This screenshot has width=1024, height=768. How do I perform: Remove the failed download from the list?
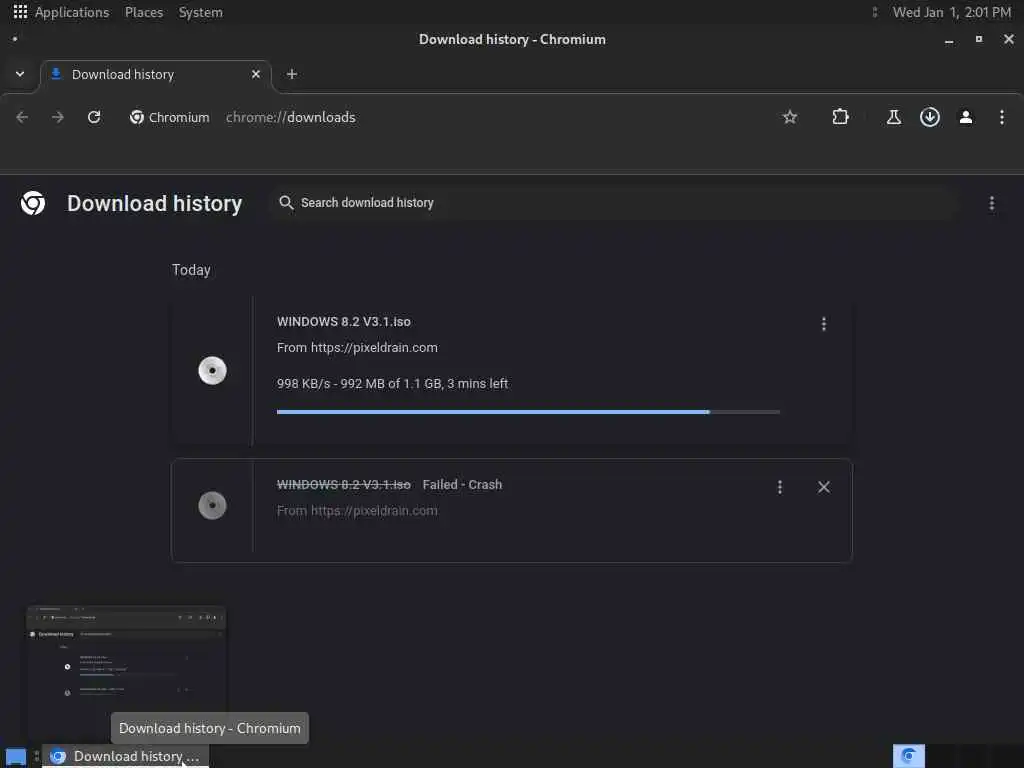click(x=824, y=487)
